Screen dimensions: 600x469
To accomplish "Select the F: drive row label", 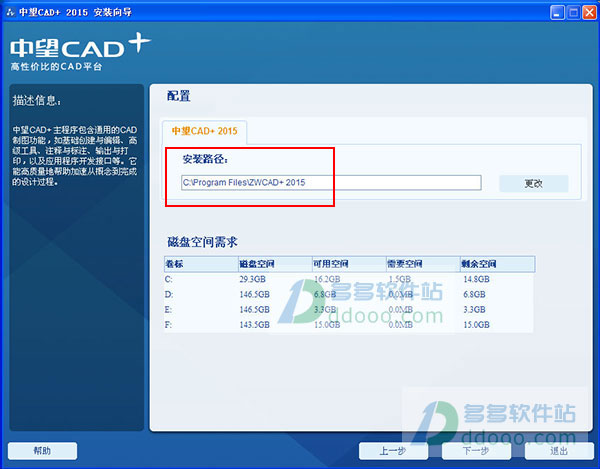I will (x=168, y=325).
